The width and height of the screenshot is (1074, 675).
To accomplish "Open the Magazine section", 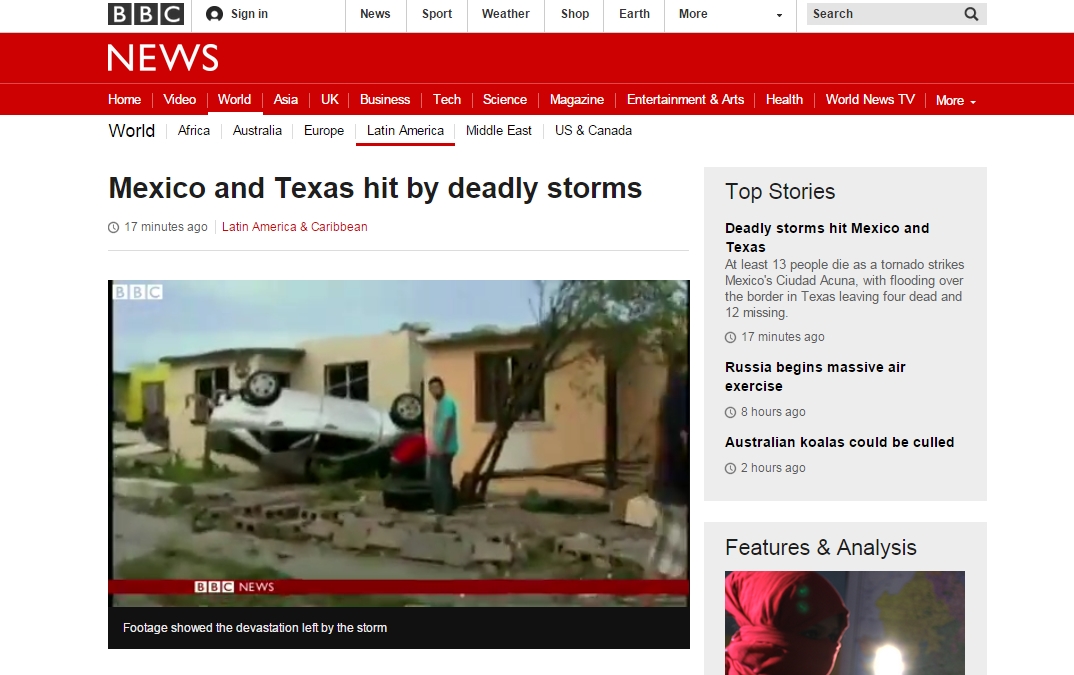I will tap(577, 99).
